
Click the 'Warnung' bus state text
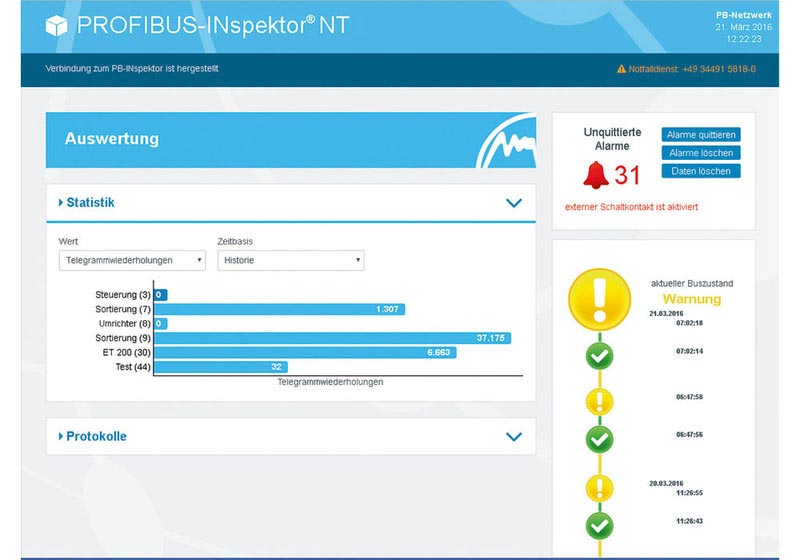692,299
